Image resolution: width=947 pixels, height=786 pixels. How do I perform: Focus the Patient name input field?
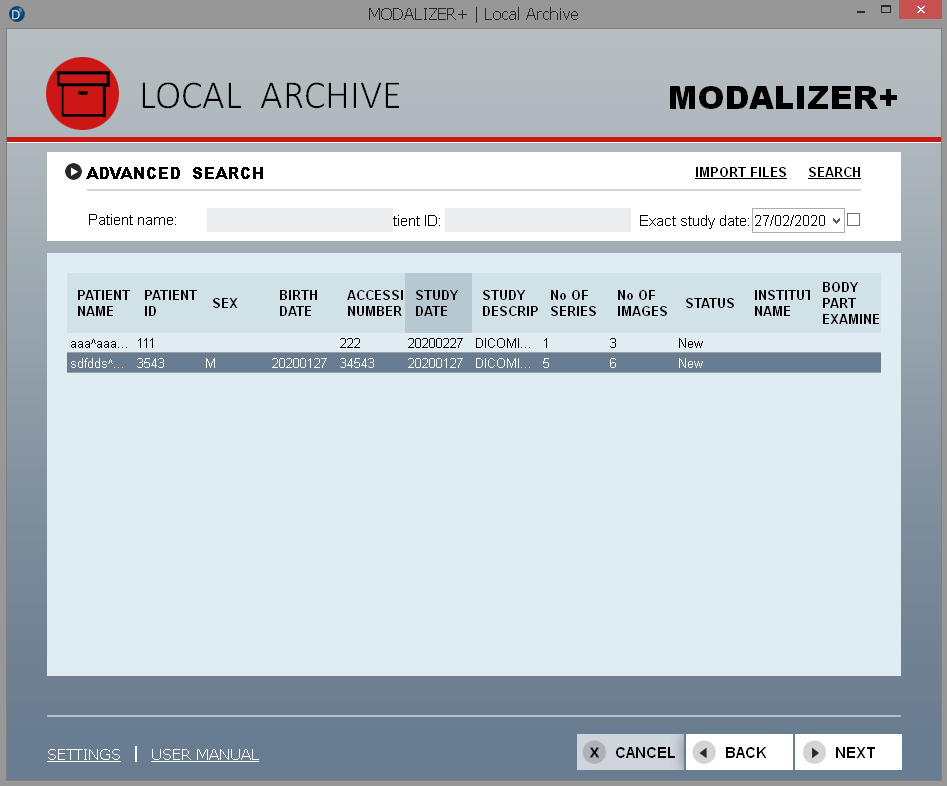299,220
